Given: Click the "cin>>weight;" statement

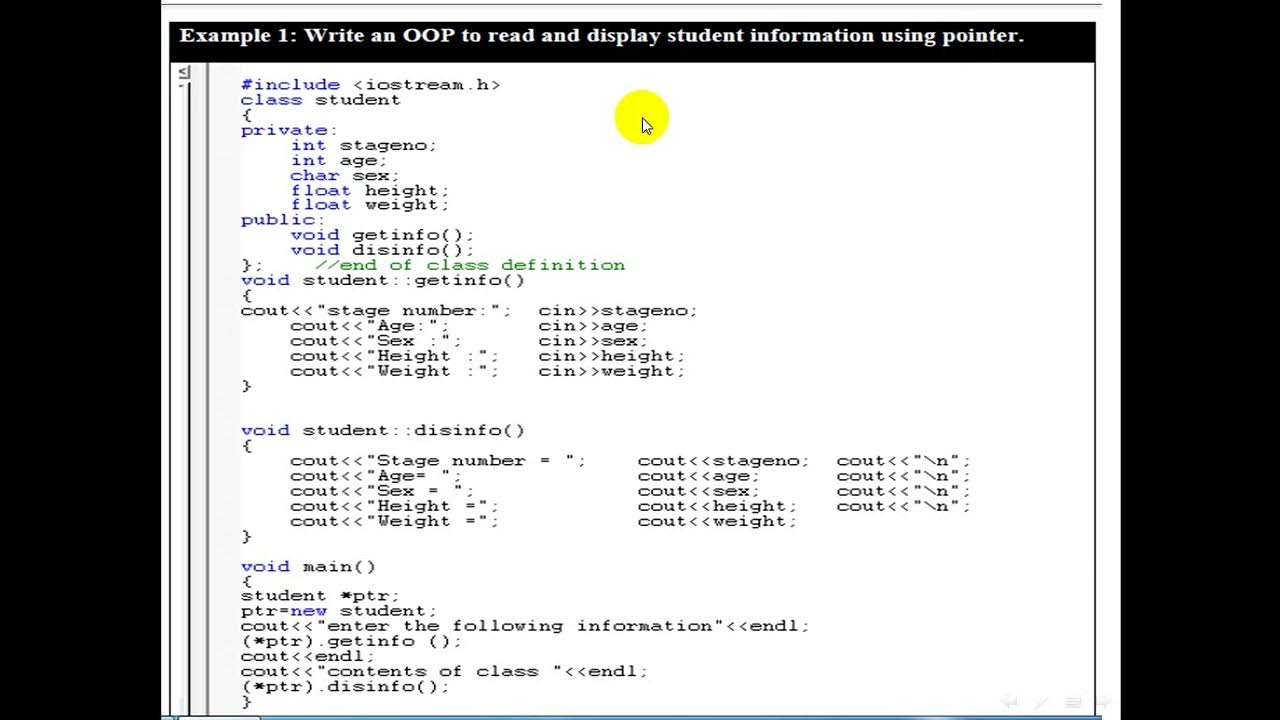Looking at the screenshot, I should click(612, 371).
